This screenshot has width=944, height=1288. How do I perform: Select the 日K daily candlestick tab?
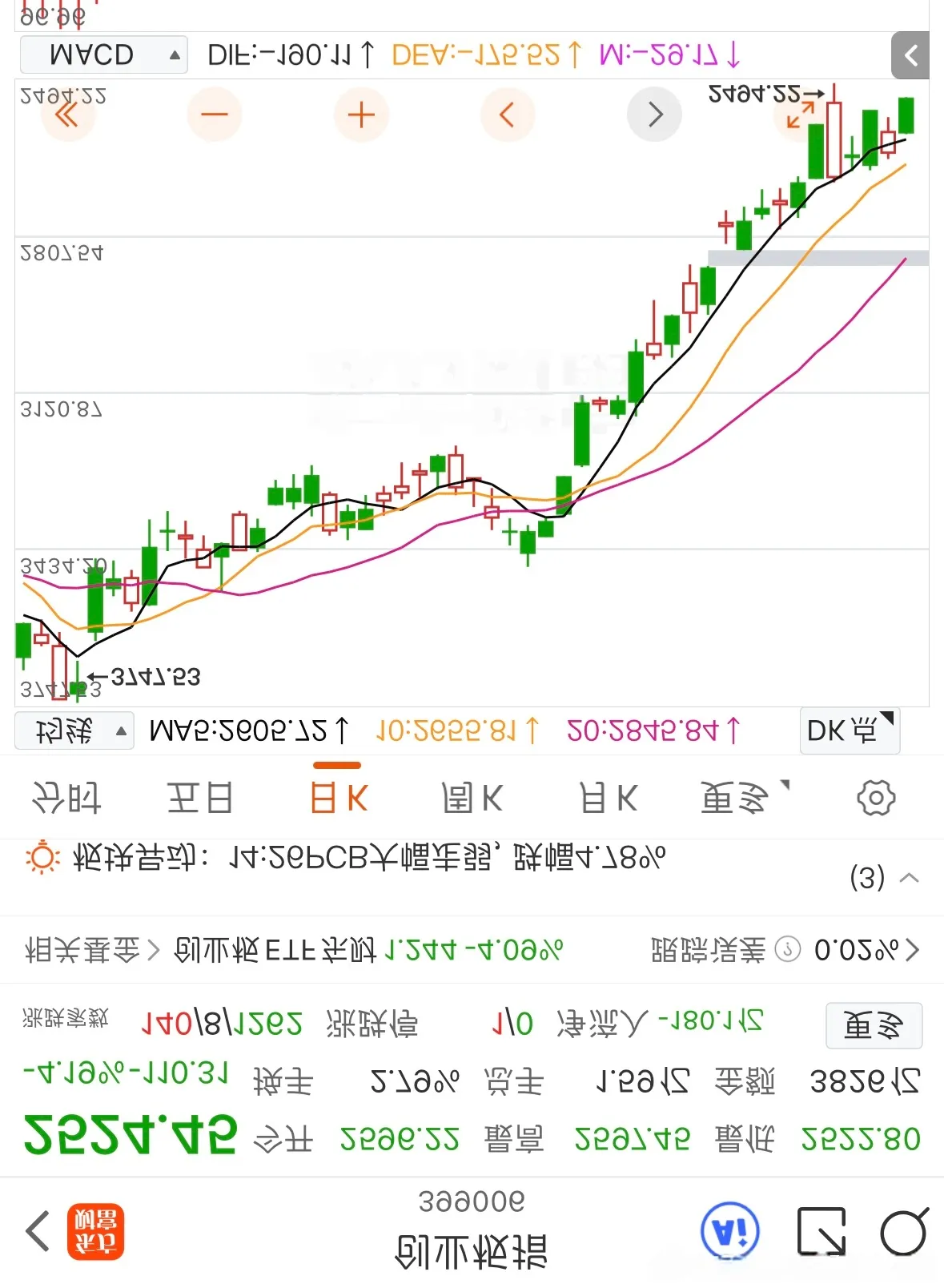pyautogui.click(x=338, y=799)
